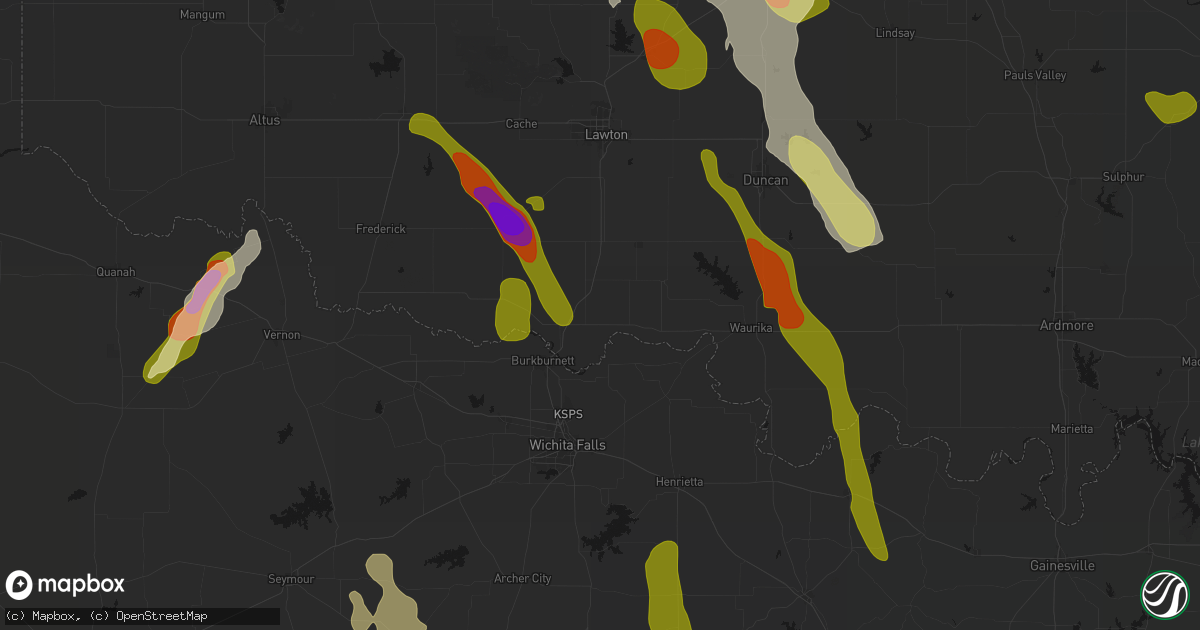Click the Quanah town label

tap(115, 271)
